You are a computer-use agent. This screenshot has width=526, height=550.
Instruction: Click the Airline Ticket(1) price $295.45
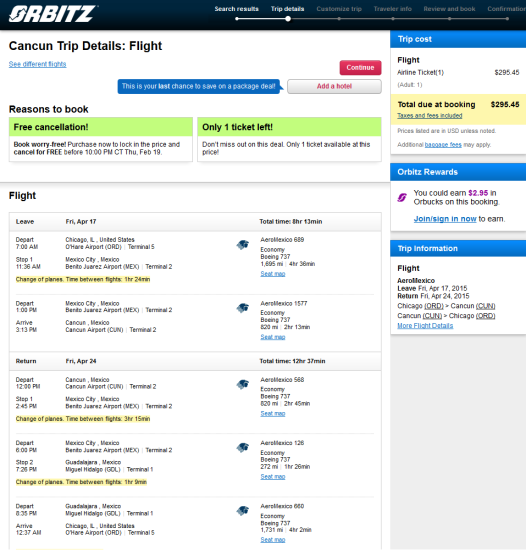pyautogui.click(x=507, y=73)
